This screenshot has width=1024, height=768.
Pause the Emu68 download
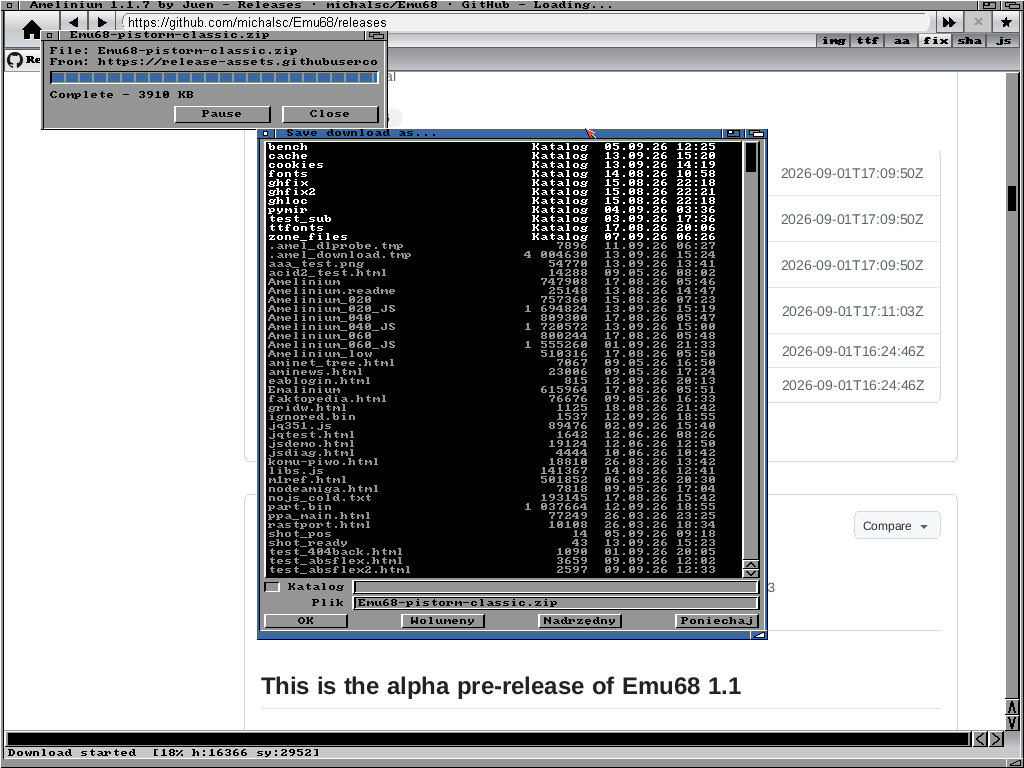(222, 114)
